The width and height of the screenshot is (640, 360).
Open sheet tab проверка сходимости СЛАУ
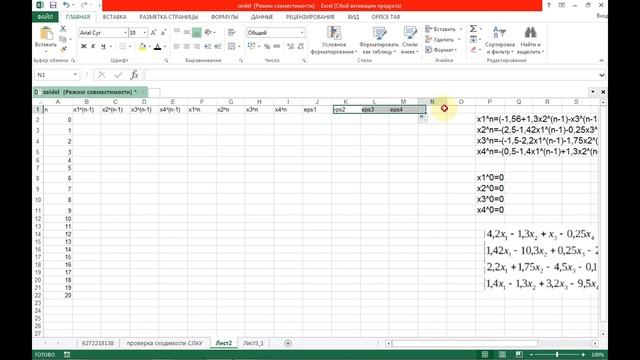(x=164, y=343)
